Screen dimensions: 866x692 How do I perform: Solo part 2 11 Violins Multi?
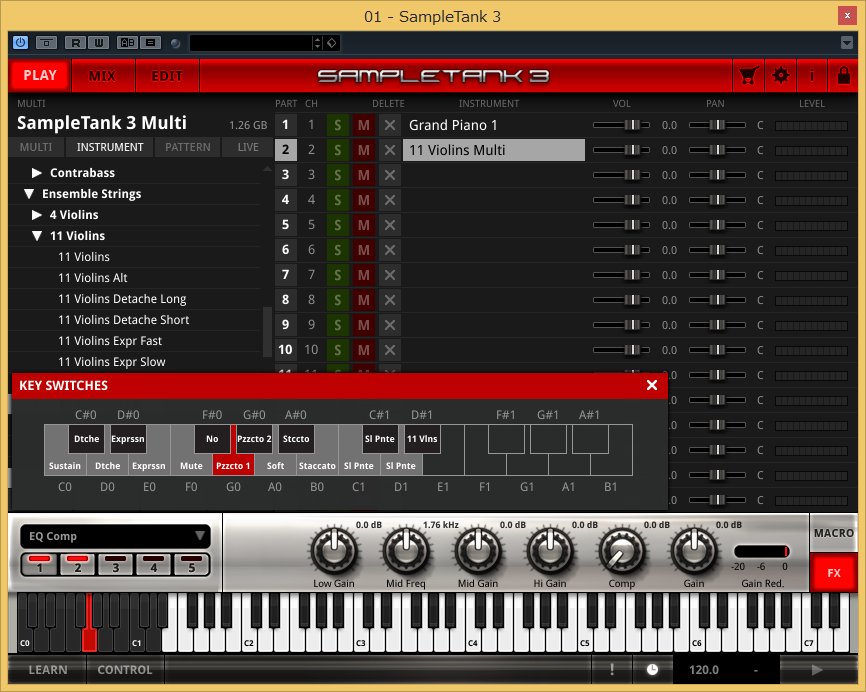coord(337,150)
